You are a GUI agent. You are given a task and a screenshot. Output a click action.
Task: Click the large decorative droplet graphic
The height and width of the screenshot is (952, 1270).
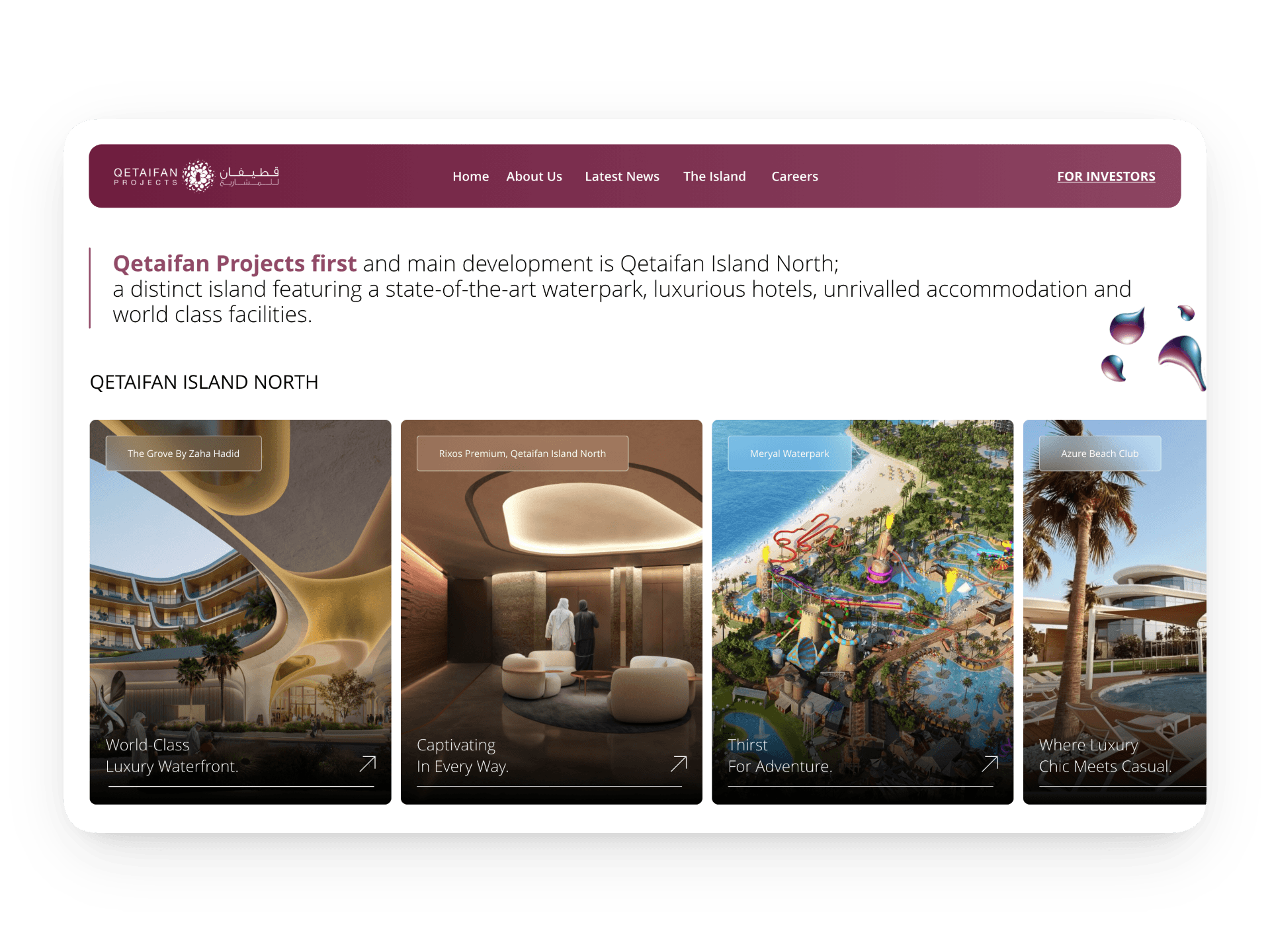pos(1183,362)
